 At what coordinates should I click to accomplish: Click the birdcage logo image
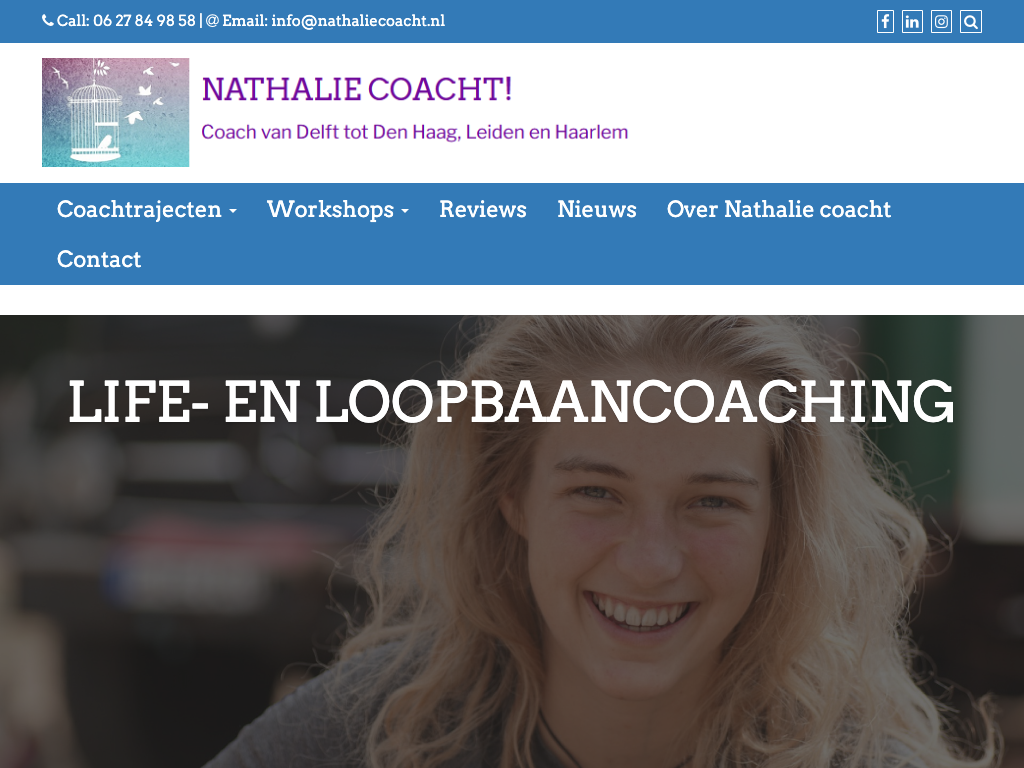click(x=116, y=112)
